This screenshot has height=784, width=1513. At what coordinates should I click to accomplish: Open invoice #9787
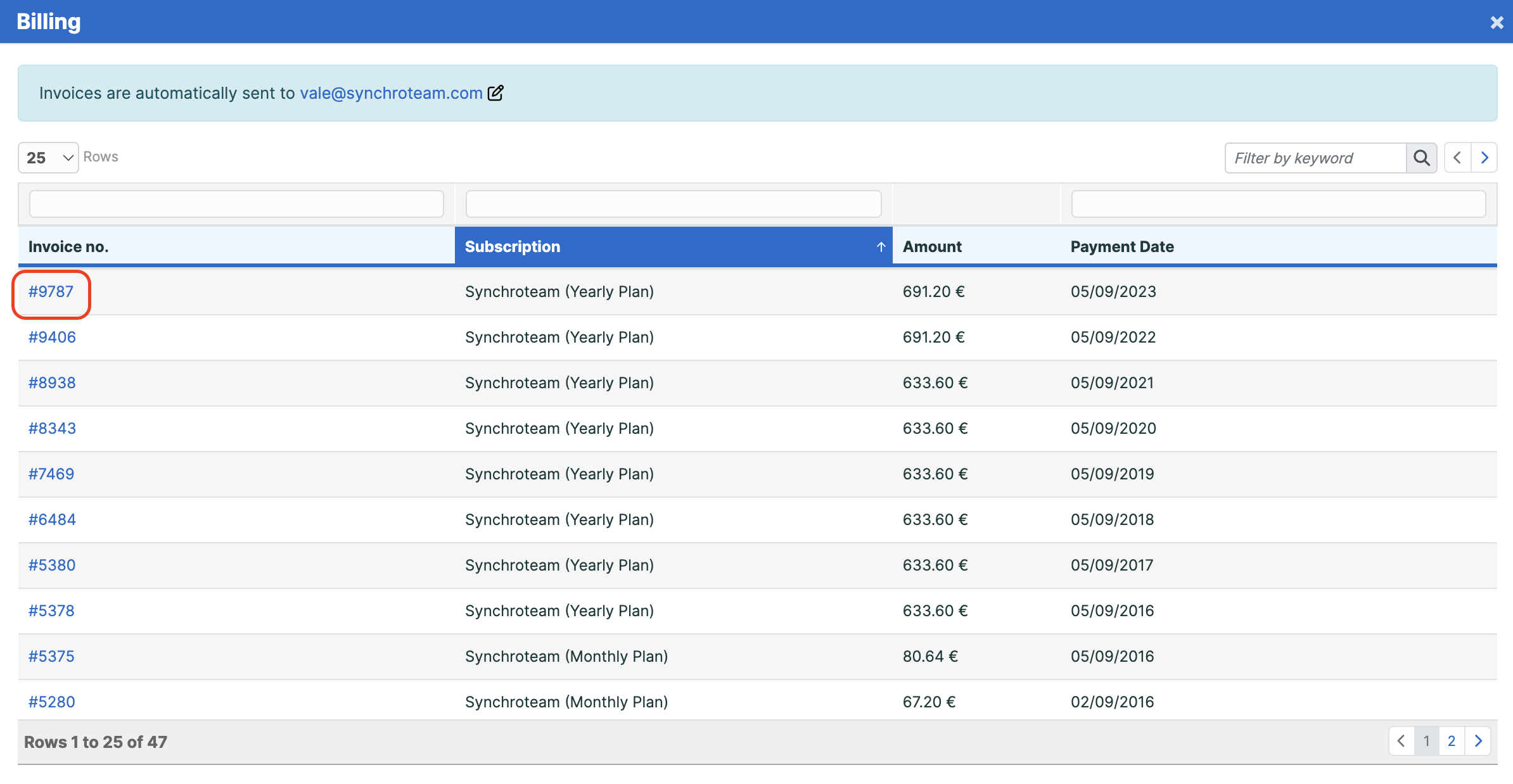click(51, 292)
